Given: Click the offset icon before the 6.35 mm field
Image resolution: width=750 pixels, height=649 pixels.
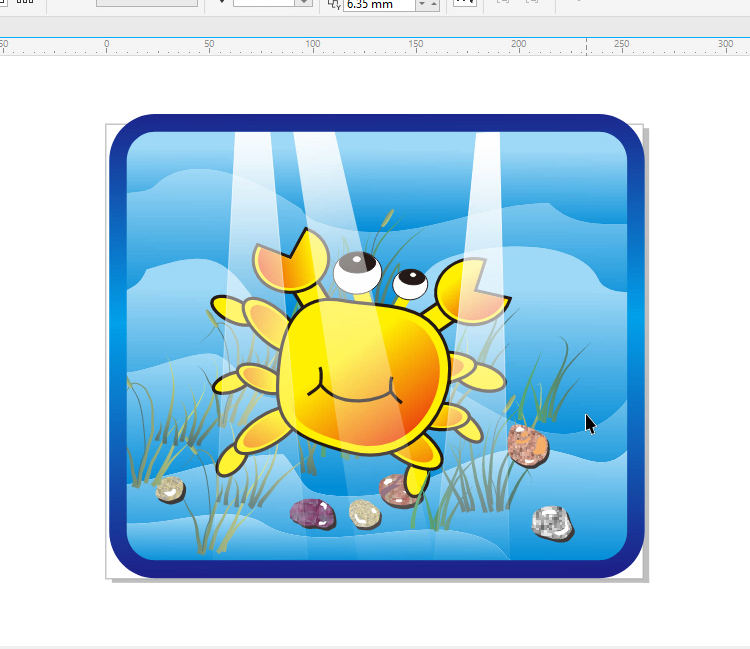Looking at the screenshot, I should point(334,5).
